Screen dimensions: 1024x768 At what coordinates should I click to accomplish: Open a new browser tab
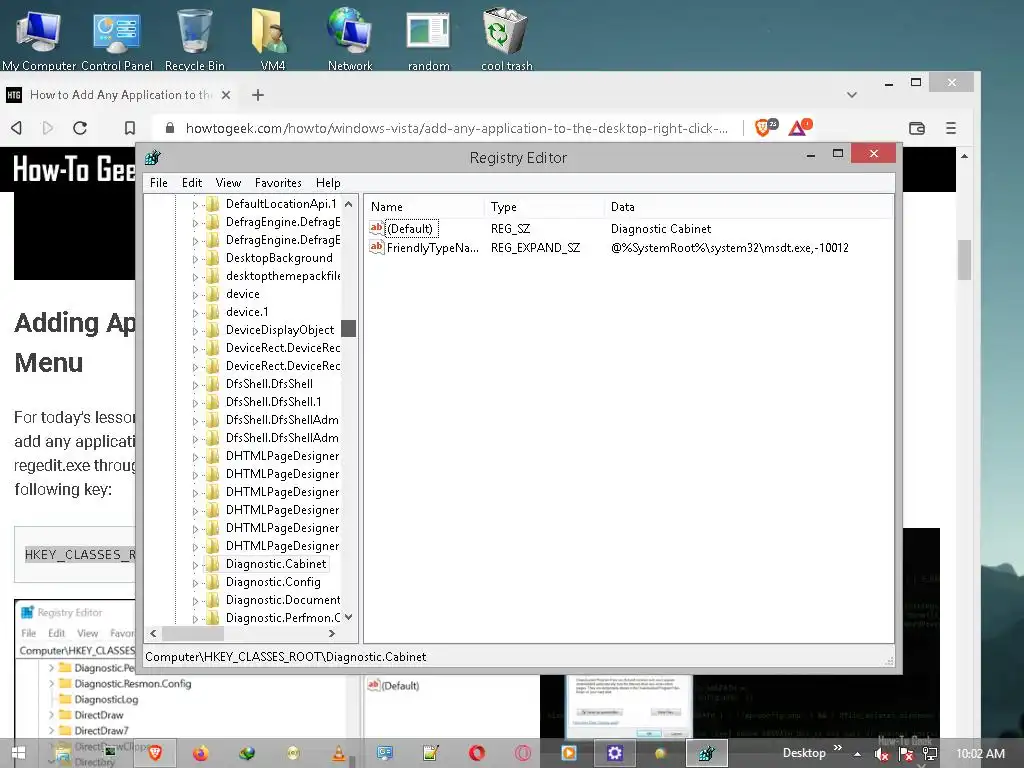pyautogui.click(x=258, y=95)
